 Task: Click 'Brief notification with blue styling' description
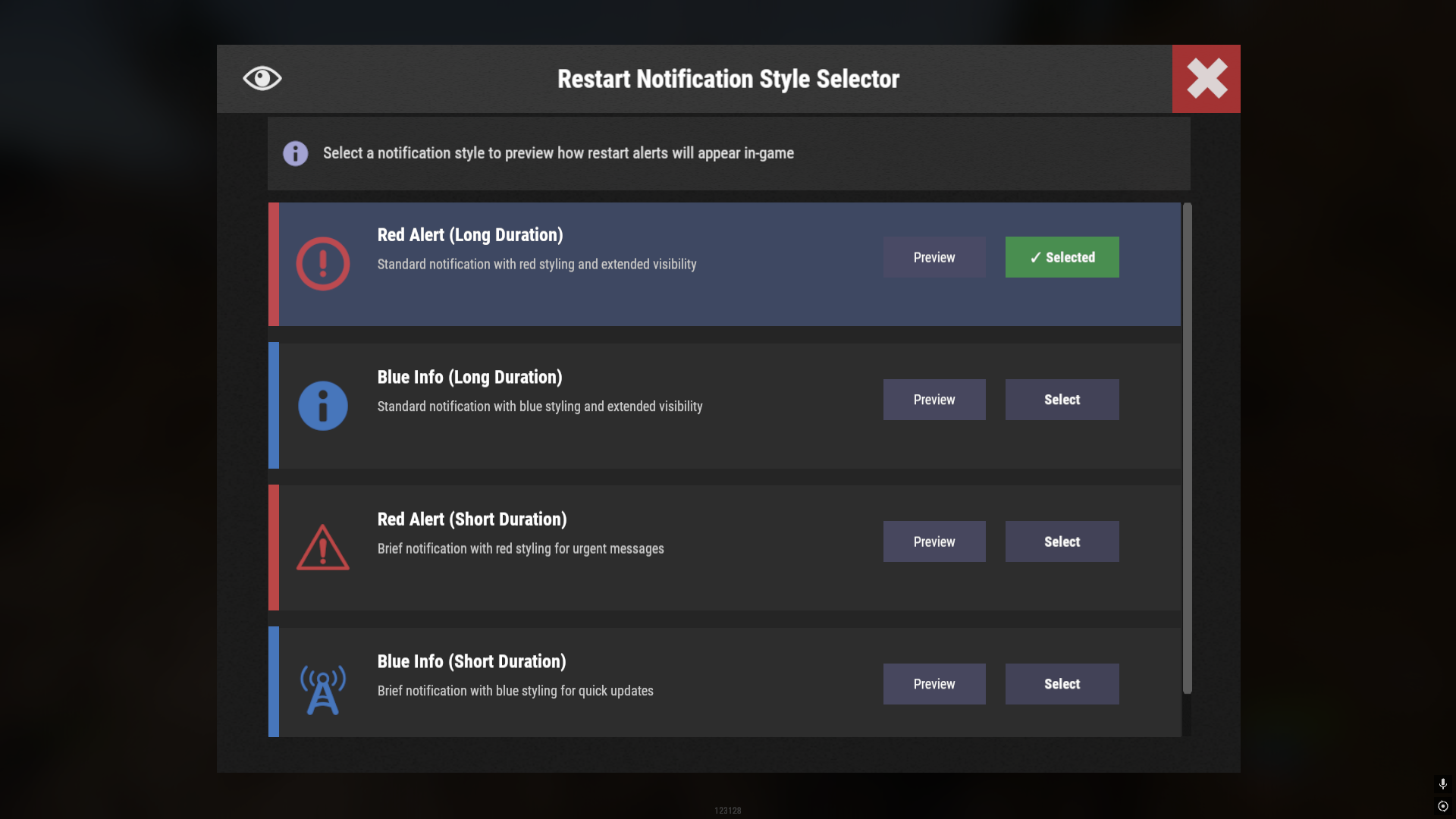point(516,691)
